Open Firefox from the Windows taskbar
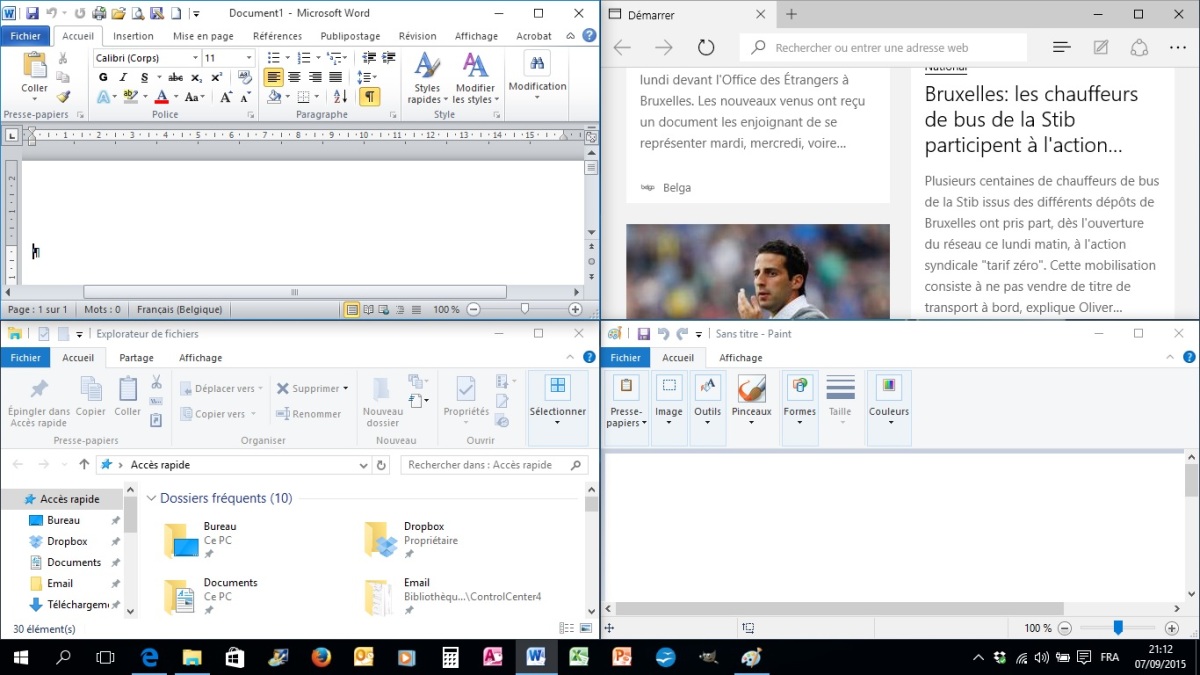This screenshot has width=1200, height=675. [321, 657]
